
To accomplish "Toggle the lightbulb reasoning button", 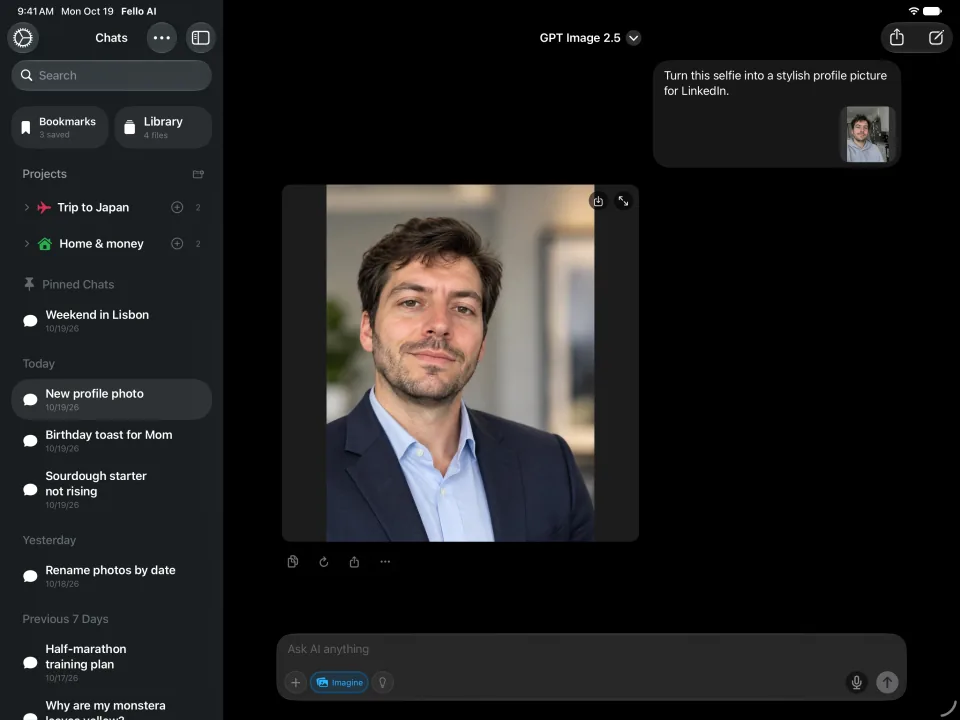I will [383, 682].
